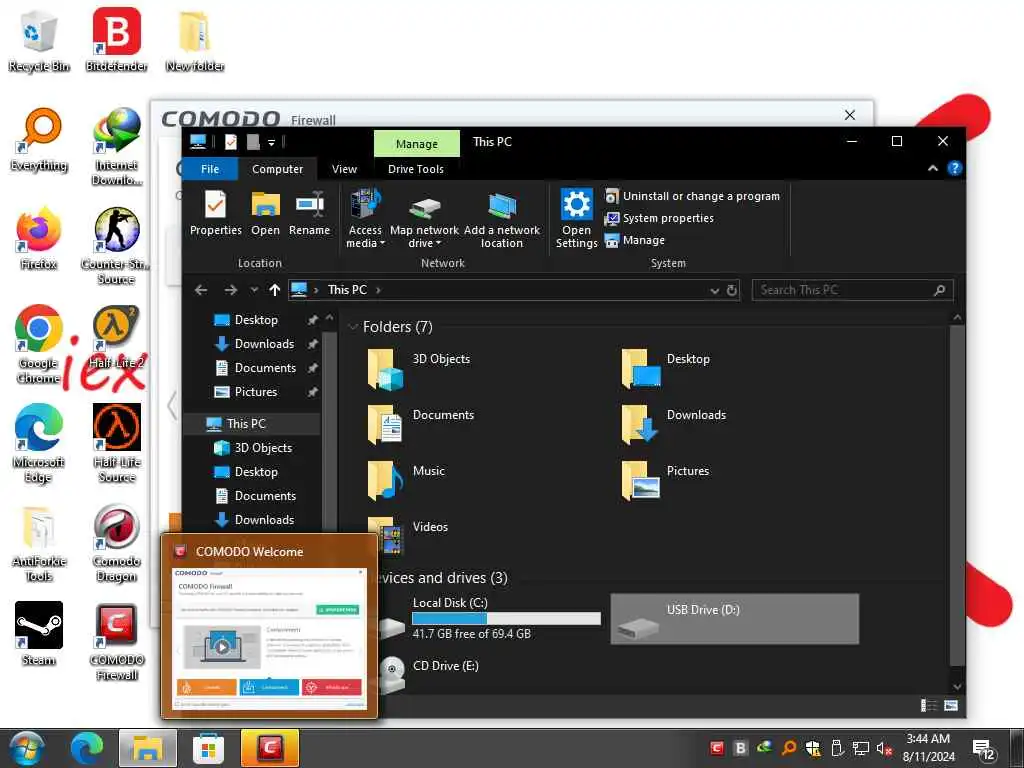Switch to details view layout
The image size is (1024, 768).
pos(928,705)
